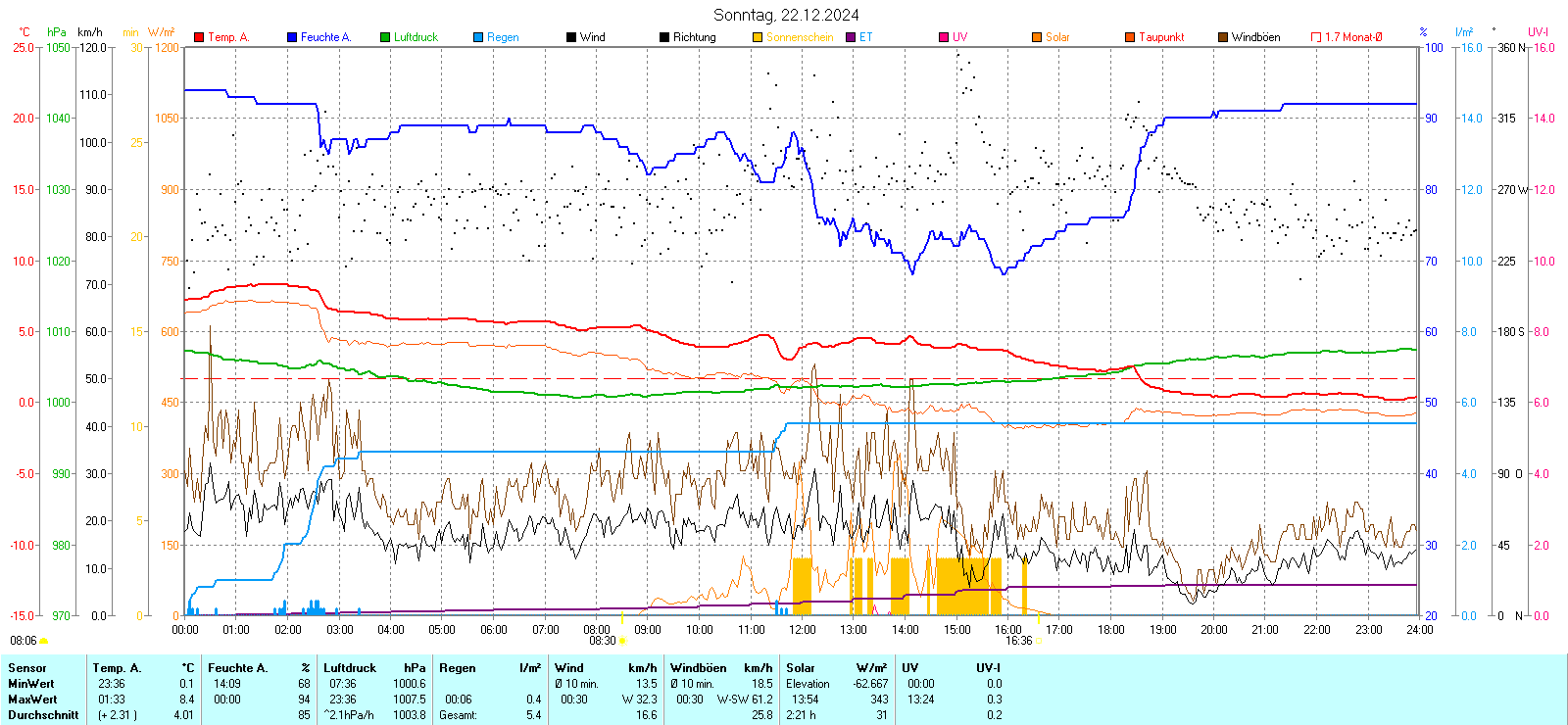Click the Sonntag, 22.12.2024 date title
This screenshot has height=725, width=1568.
786,15
